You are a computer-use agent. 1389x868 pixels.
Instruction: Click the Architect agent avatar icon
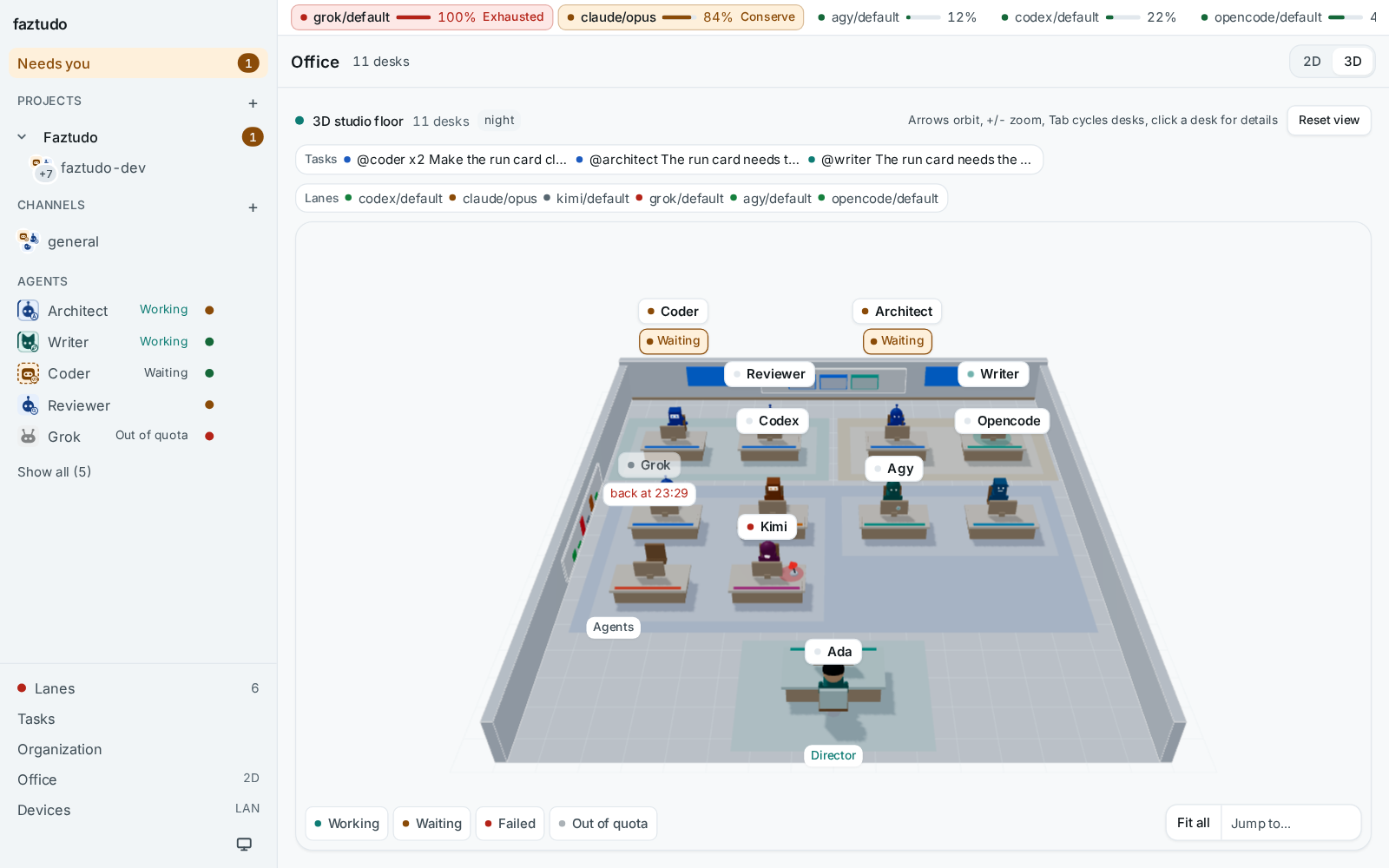(29, 311)
